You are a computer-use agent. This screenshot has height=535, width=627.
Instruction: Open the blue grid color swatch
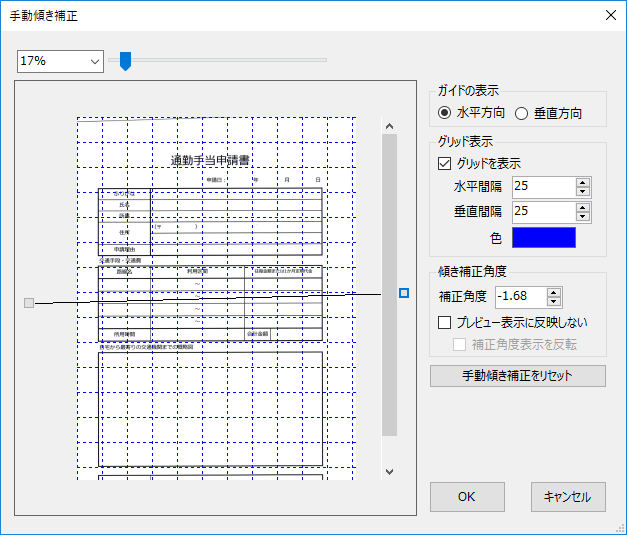544,238
